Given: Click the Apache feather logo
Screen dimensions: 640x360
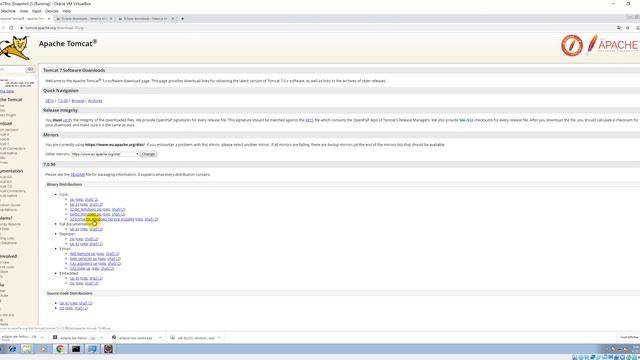Looking at the screenshot, I should pos(613,45).
